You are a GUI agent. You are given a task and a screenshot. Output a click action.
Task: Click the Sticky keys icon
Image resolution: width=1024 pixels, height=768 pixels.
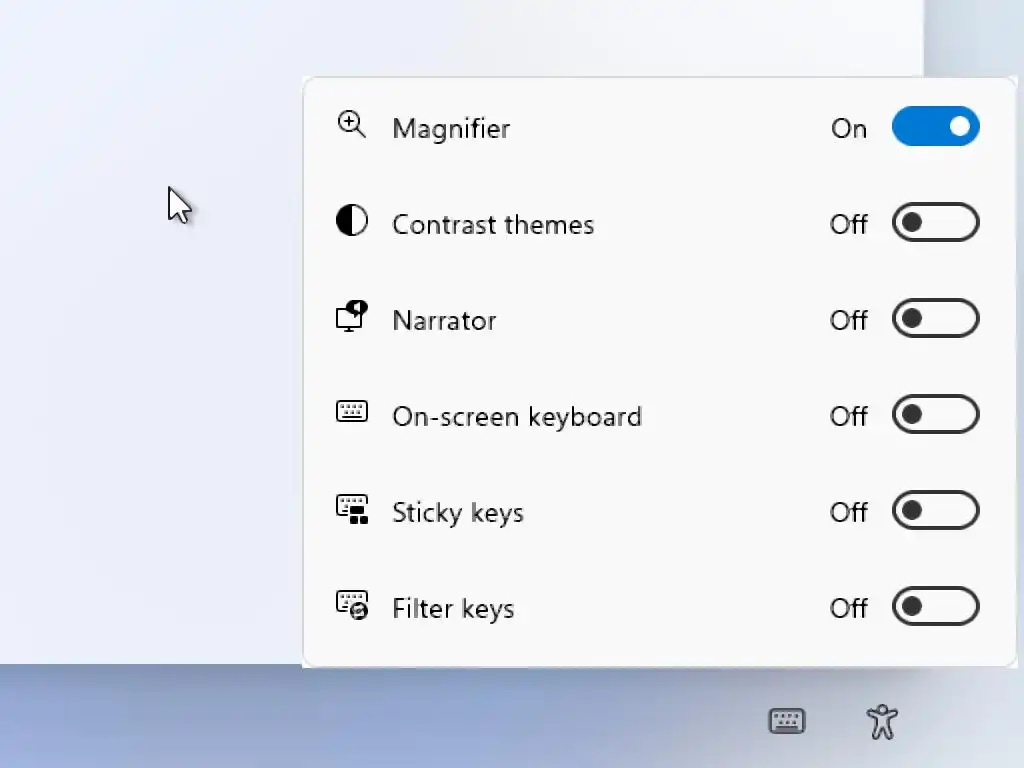351,509
